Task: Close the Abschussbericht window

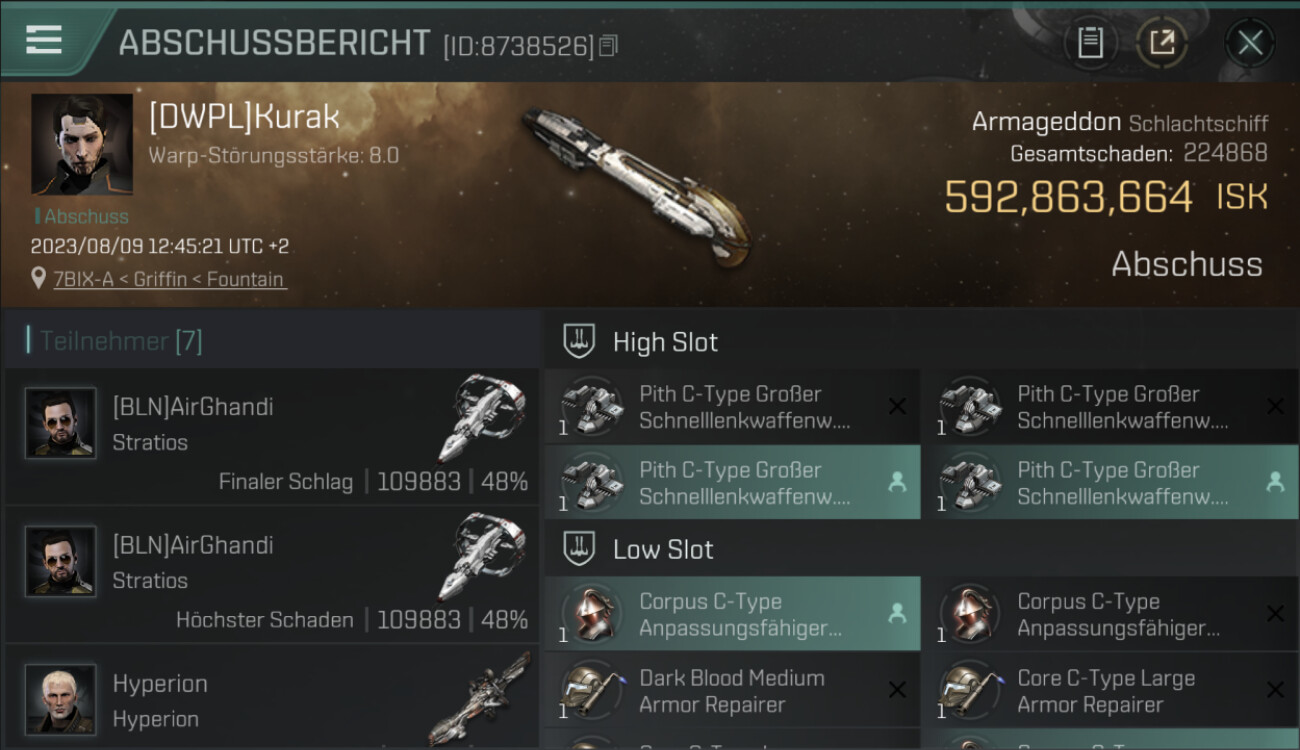Action: (x=1250, y=43)
